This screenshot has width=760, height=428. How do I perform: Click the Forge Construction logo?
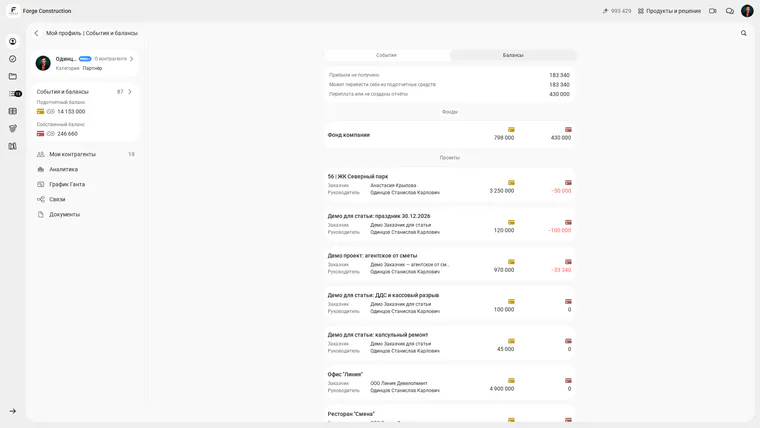coord(13,11)
